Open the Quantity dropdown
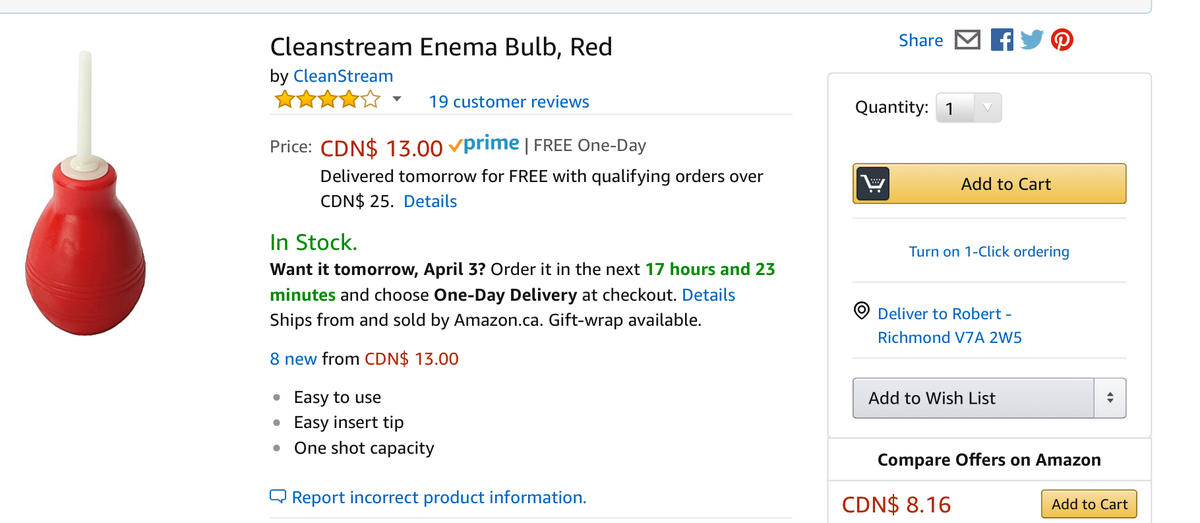The width and height of the screenshot is (1200, 523). [x=967, y=108]
